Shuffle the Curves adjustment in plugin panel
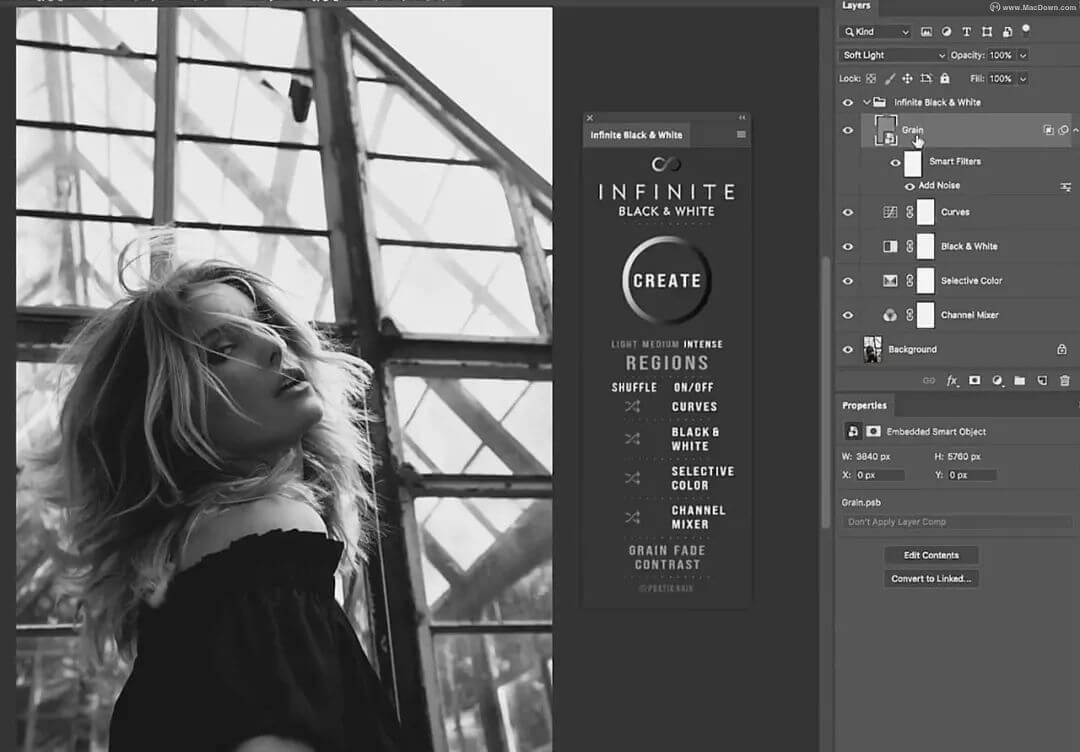The width and height of the screenshot is (1080, 752). pos(632,407)
